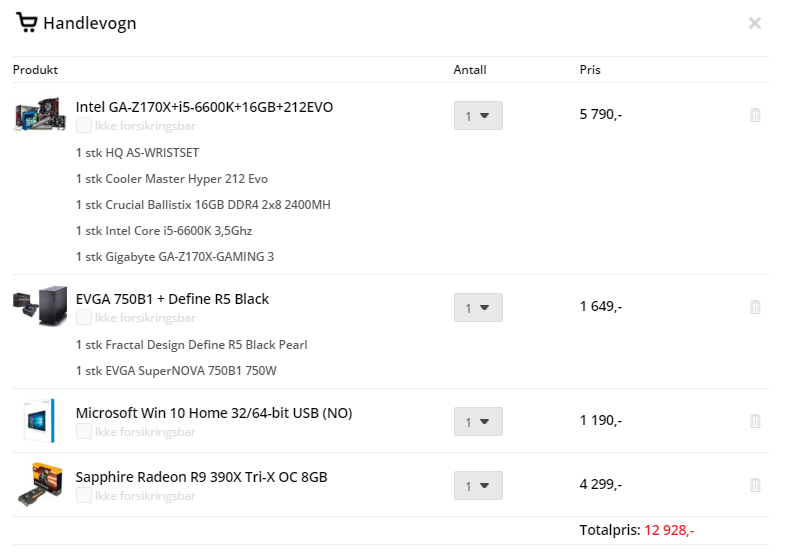785x559 pixels.
Task: Open the Sapphire Radeon R9 390X Tri-X link
Action: click(x=201, y=477)
